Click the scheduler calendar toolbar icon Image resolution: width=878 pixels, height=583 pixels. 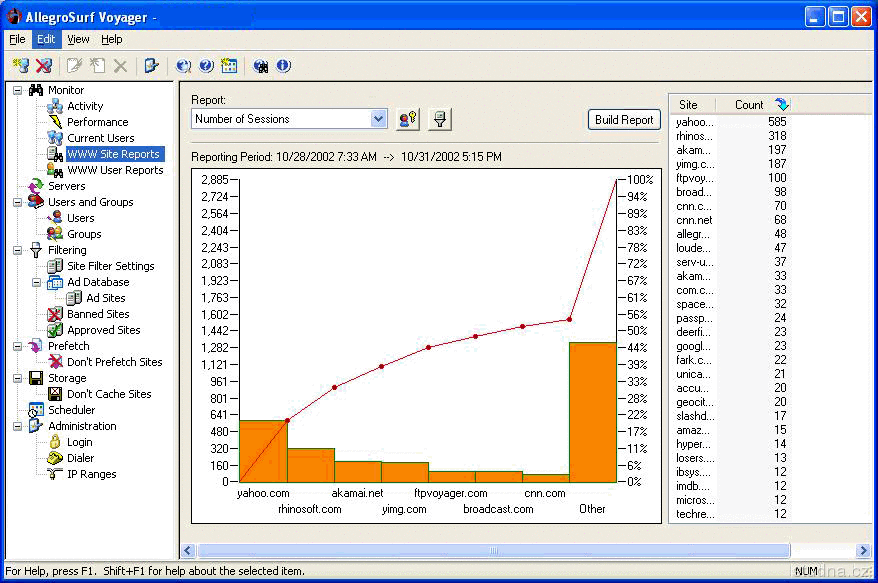coord(229,66)
